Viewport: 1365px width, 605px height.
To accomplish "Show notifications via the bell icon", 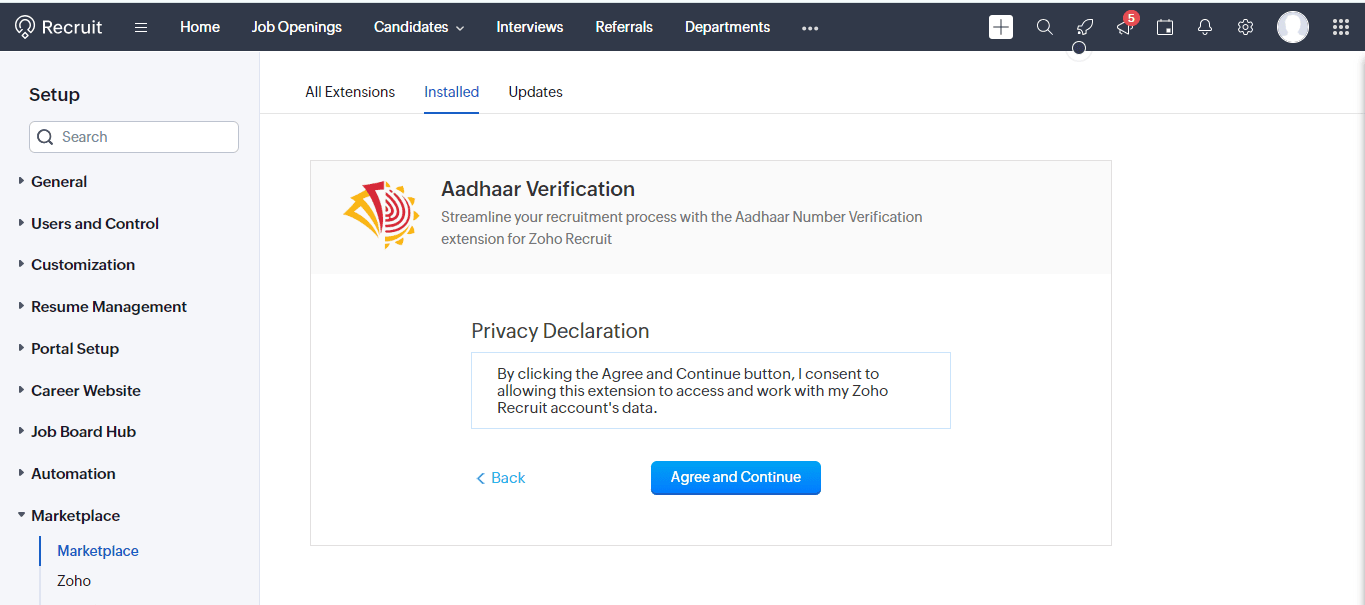I will click(1205, 27).
